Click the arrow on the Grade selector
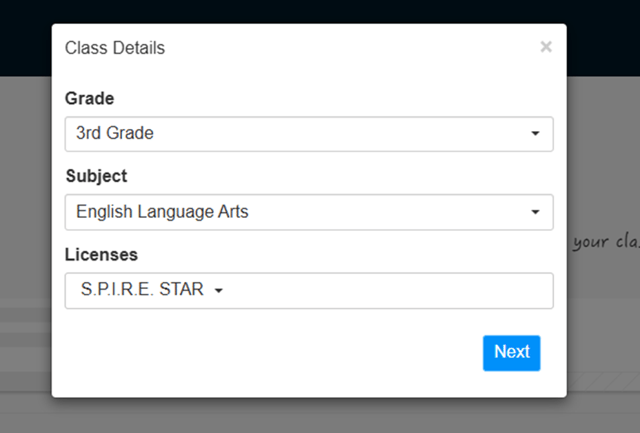 (535, 134)
